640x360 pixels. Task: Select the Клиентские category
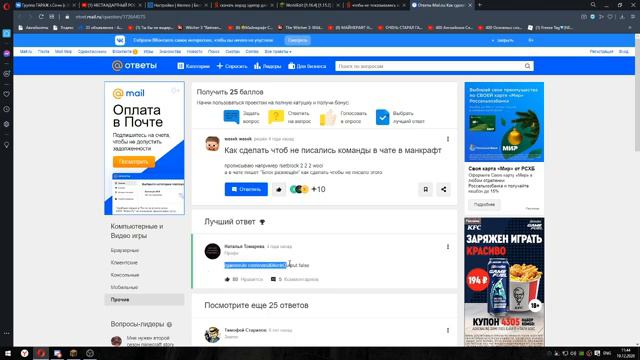pyautogui.click(x=124, y=262)
